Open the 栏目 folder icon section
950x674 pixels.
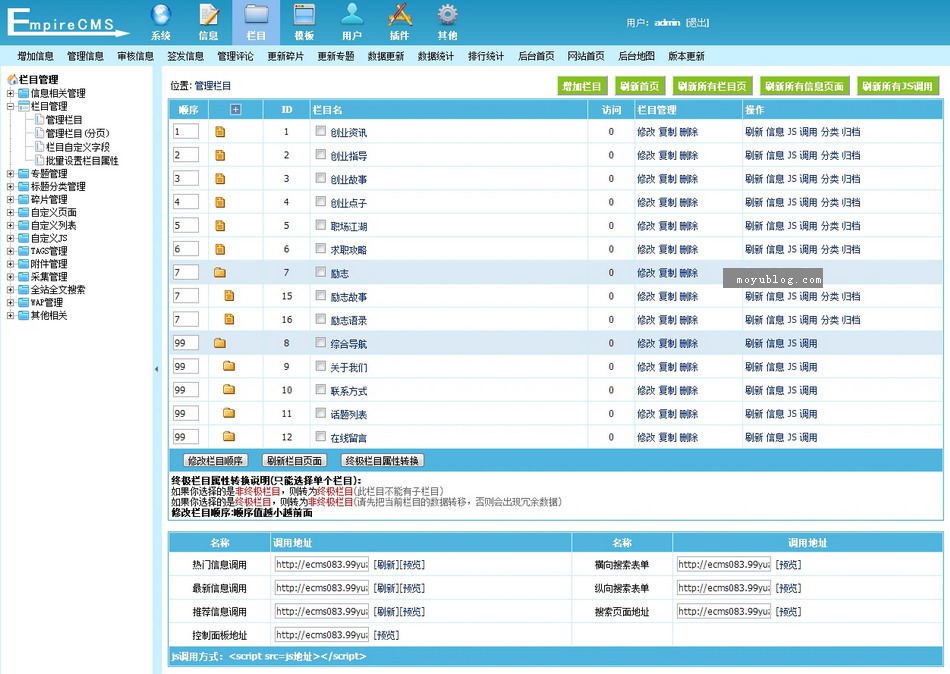[256, 22]
